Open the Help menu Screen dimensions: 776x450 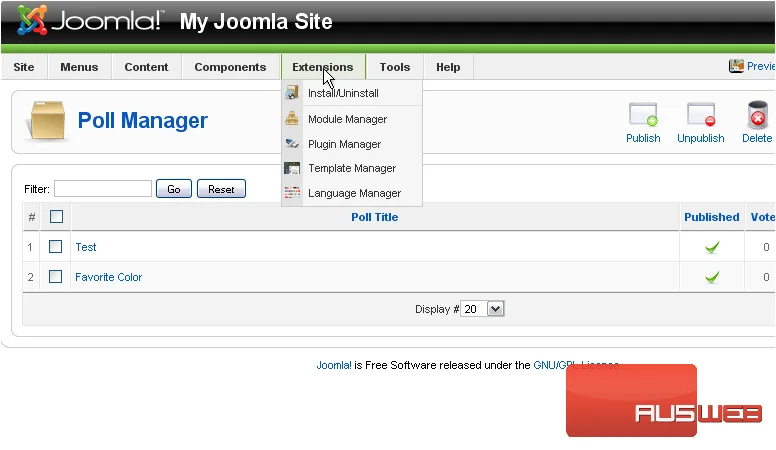[448, 67]
